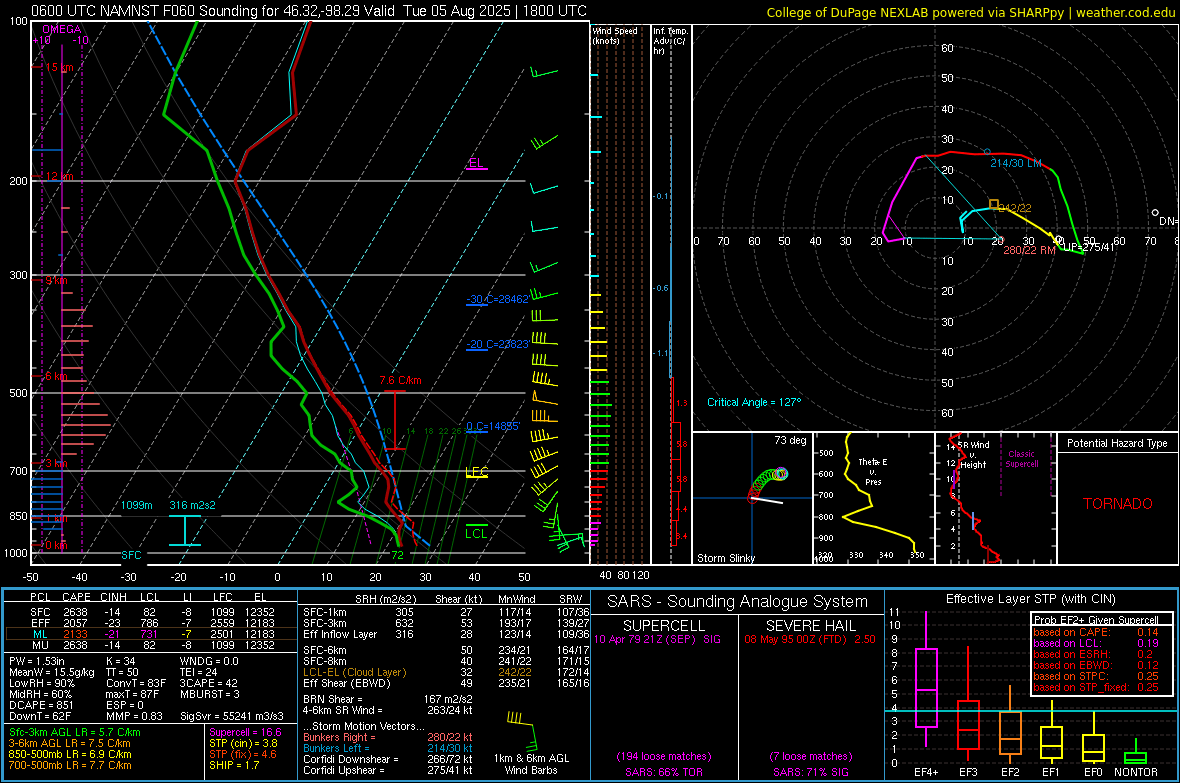Click the Potential Hazard Type header

[x=1117, y=443]
